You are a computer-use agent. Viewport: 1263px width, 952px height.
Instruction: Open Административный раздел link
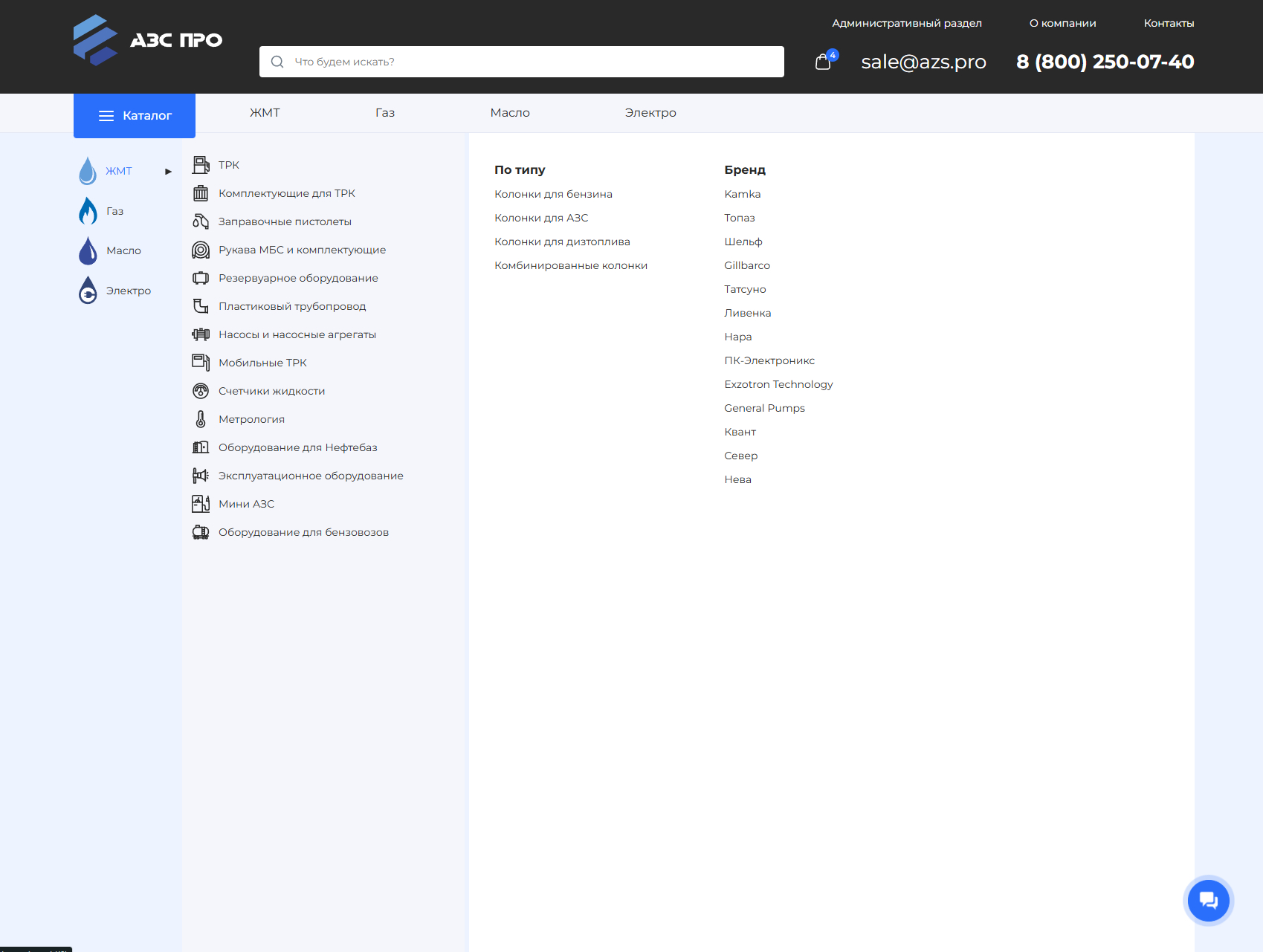coord(907,23)
